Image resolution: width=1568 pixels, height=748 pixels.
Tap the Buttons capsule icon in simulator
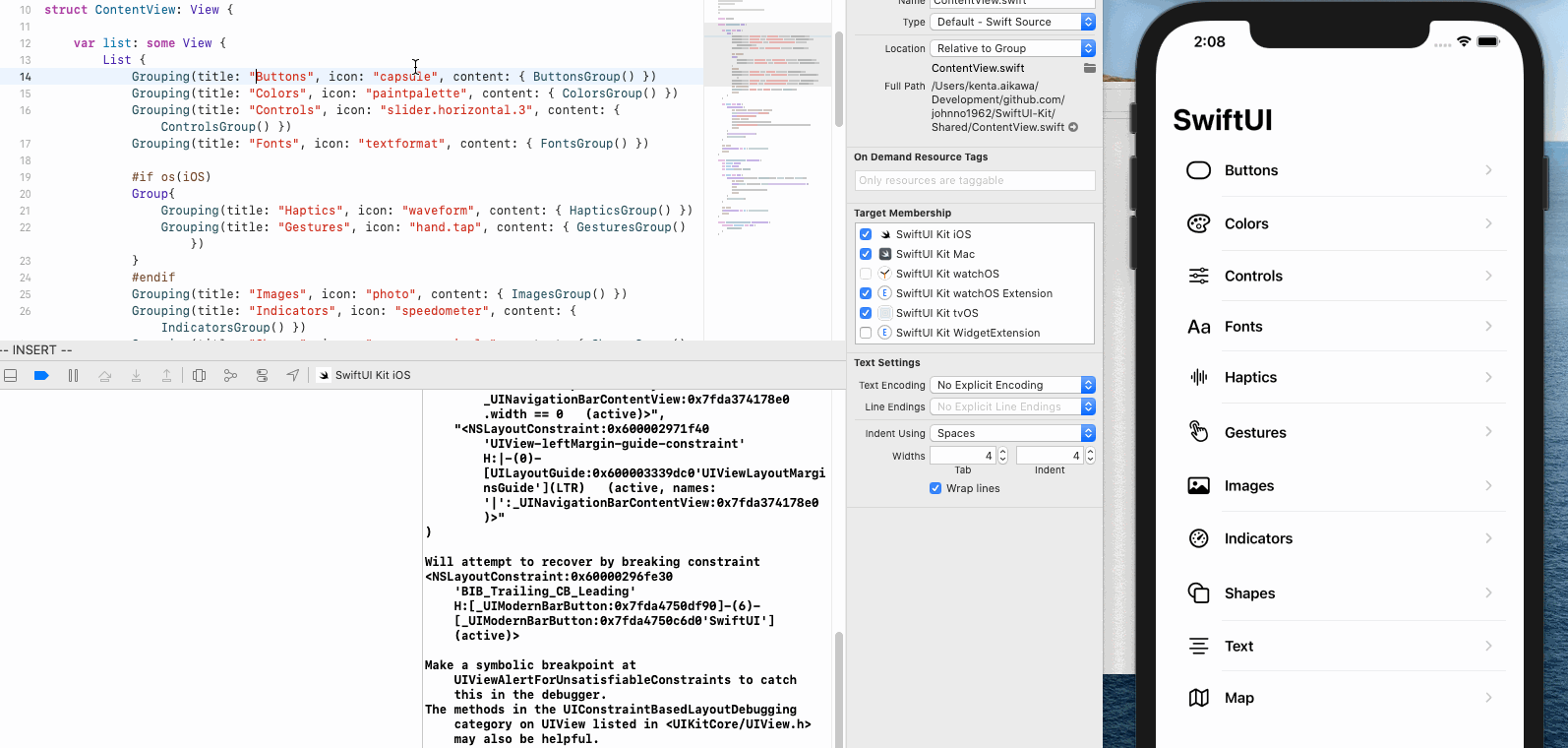(x=1198, y=170)
